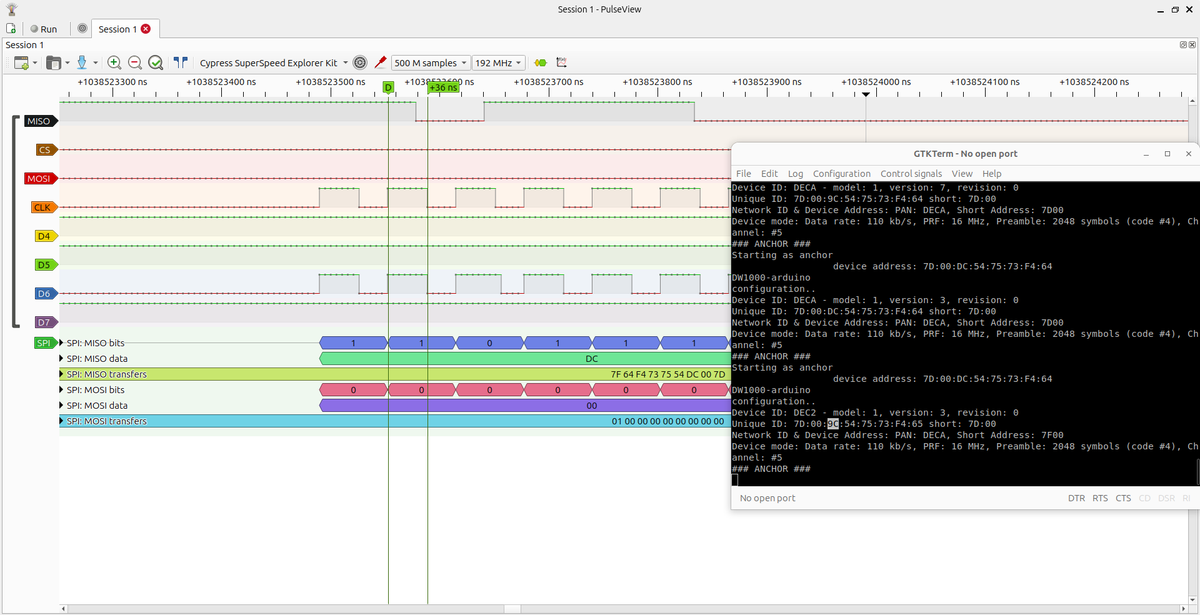1200x615 pixels.
Task: Open the Configuration menu in GTKTerm
Action: pos(841,174)
